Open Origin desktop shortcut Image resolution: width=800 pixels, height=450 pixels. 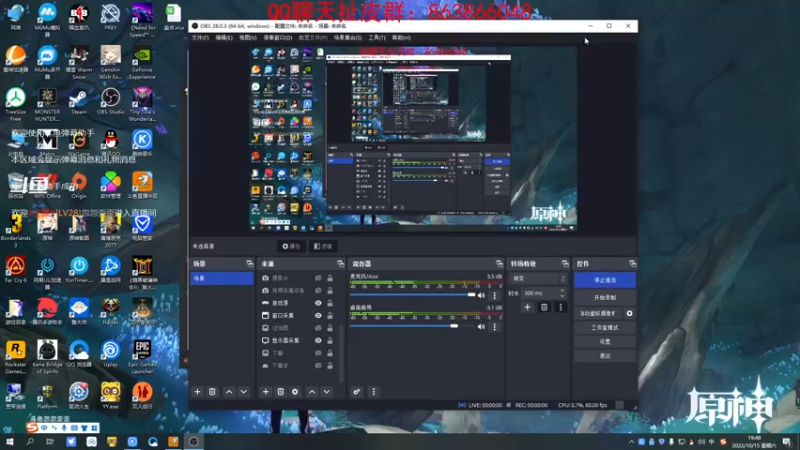(x=79, y=185)
